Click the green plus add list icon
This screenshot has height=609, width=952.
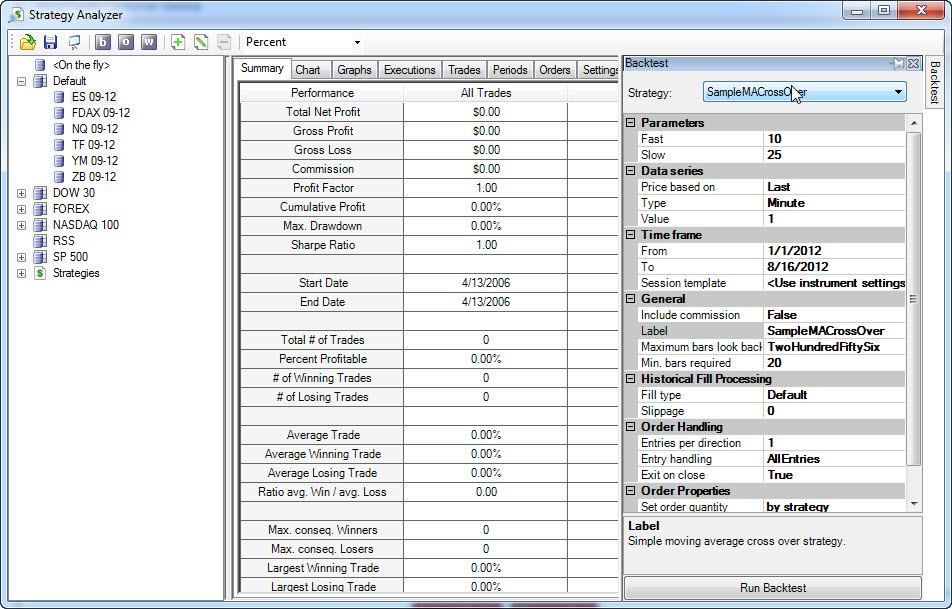(178, 42)
